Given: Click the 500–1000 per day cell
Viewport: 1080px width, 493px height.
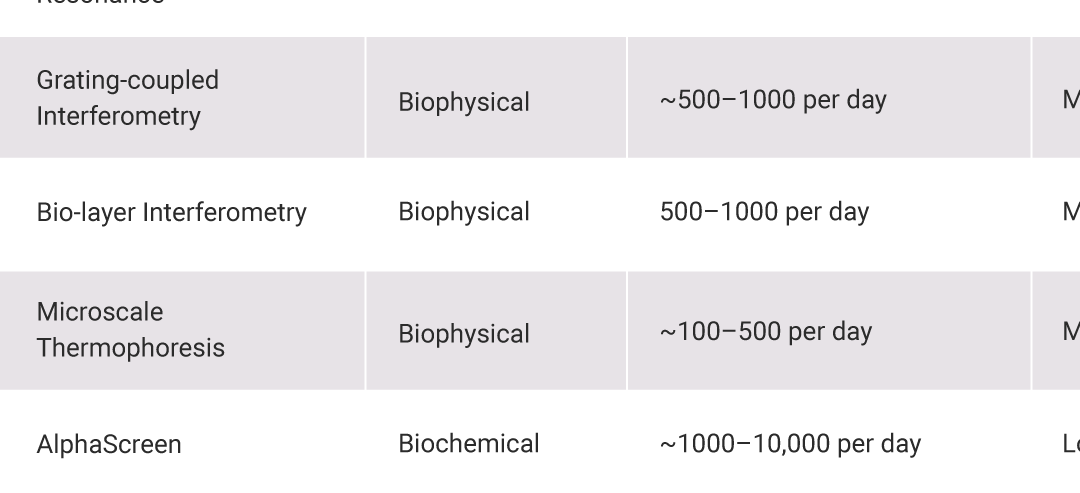Looking at the screenshot, I should tap(765, 211).
